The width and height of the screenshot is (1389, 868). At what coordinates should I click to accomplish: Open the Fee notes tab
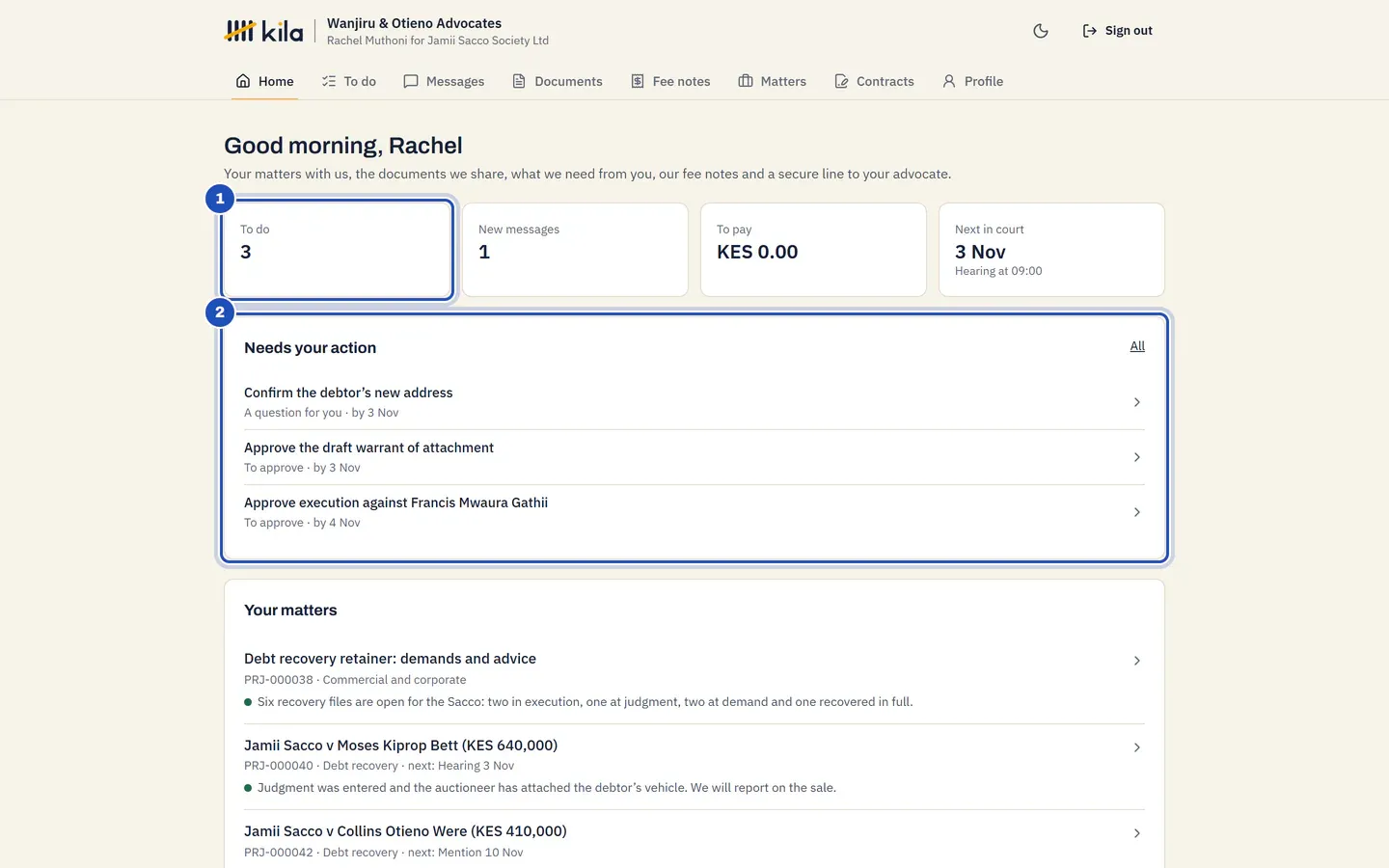(x=670, y=81)
